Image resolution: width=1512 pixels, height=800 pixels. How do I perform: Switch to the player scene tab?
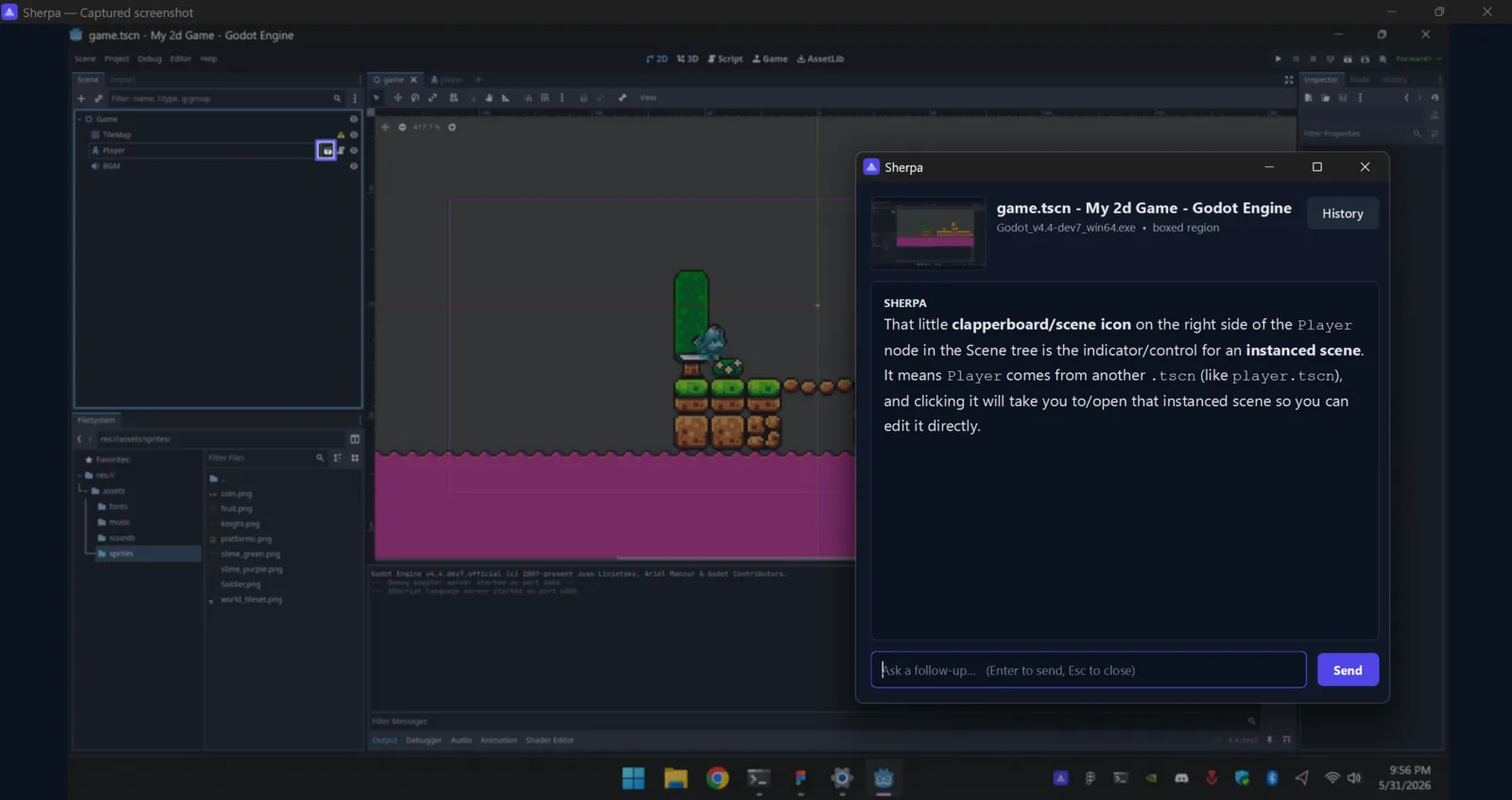[447, 80]
